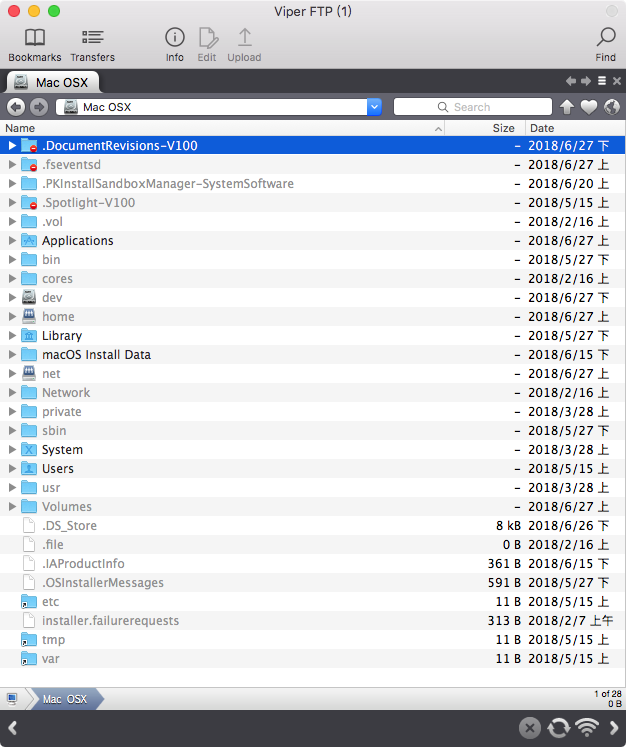Sort by the Name column header
626x747 pixels.
pos(222,128)
